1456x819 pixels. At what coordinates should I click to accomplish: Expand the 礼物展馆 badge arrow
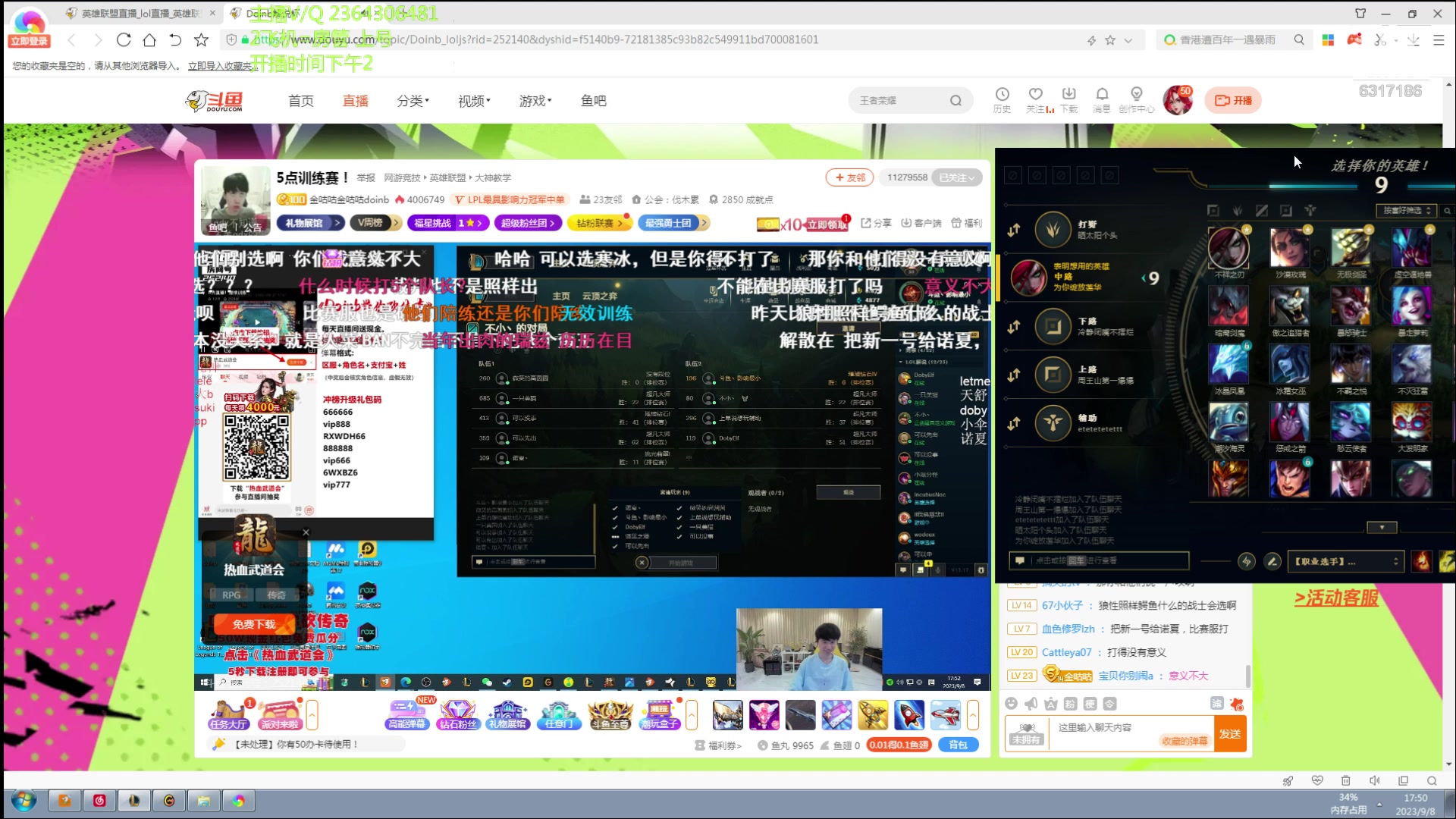click(x=337, y=223)
